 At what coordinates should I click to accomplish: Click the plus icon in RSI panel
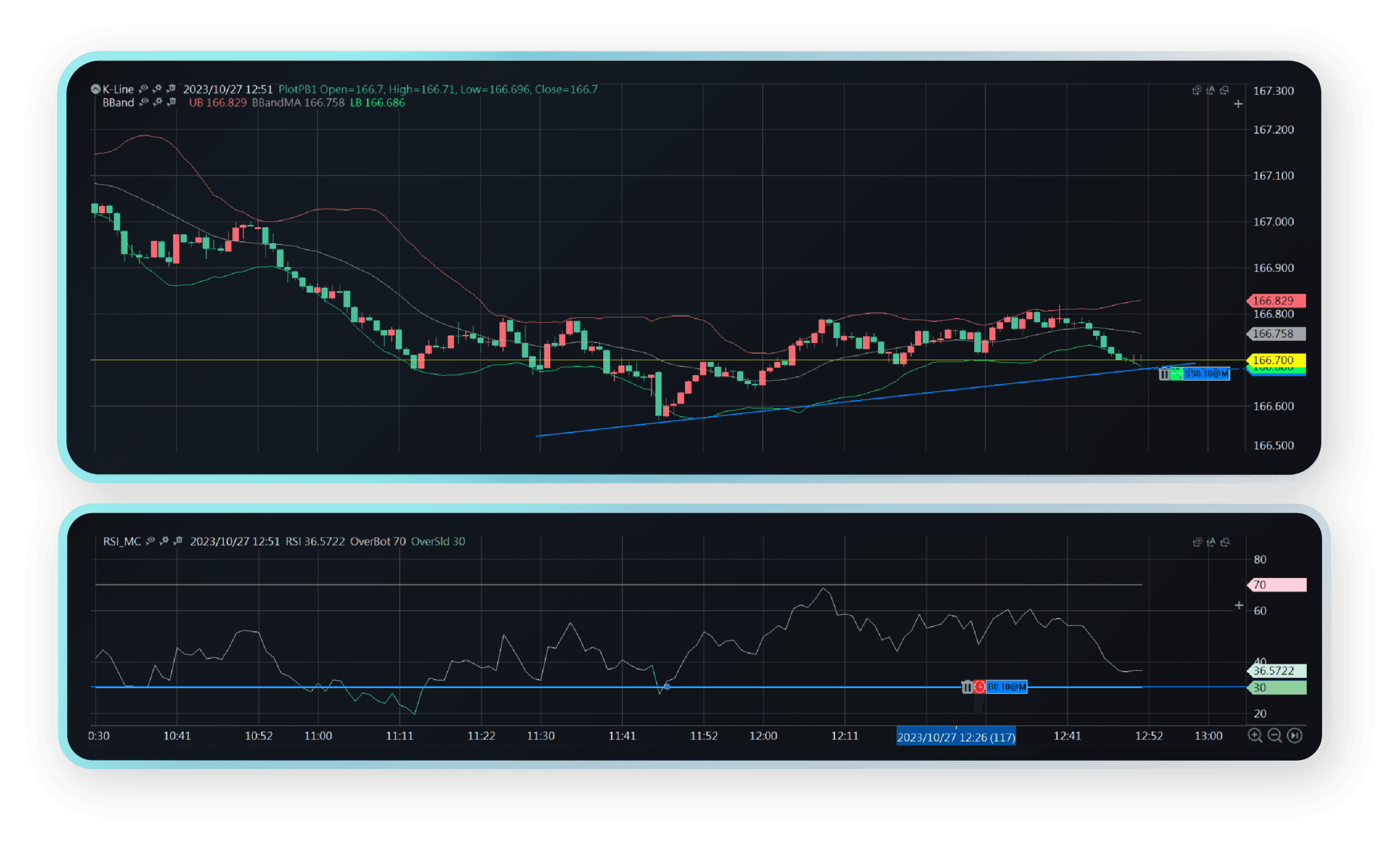1239,605
